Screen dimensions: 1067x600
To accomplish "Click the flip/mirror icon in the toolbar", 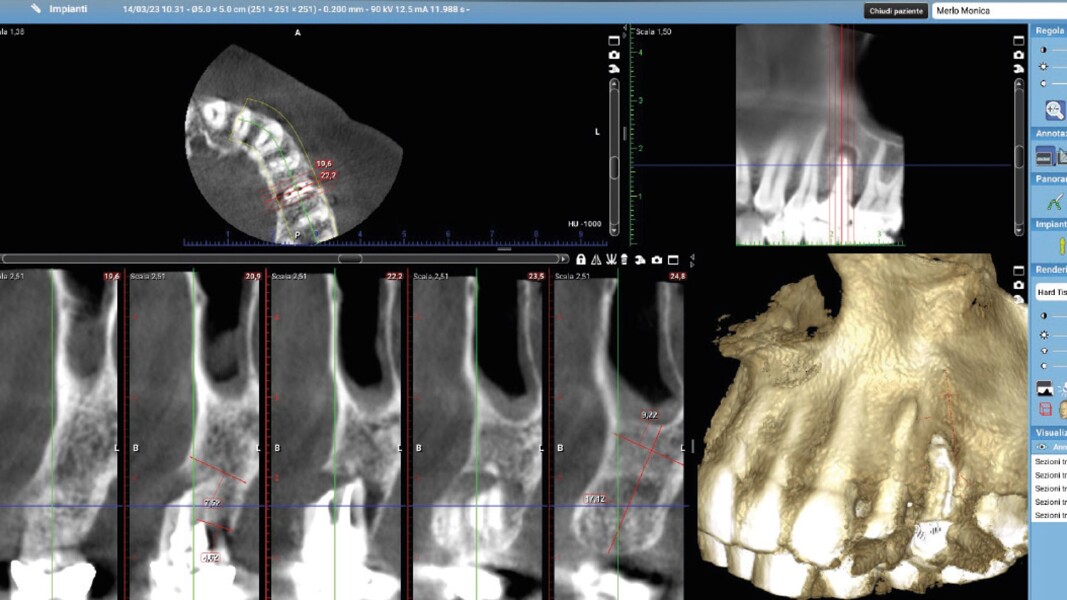I will (x=596, y=260).
